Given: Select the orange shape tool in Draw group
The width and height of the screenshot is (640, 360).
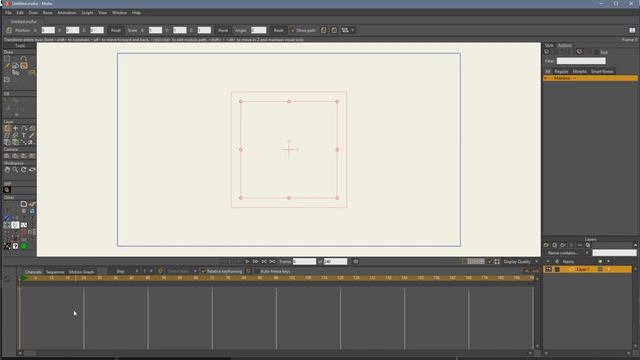Looking at the screenshot, I should 24,66.
